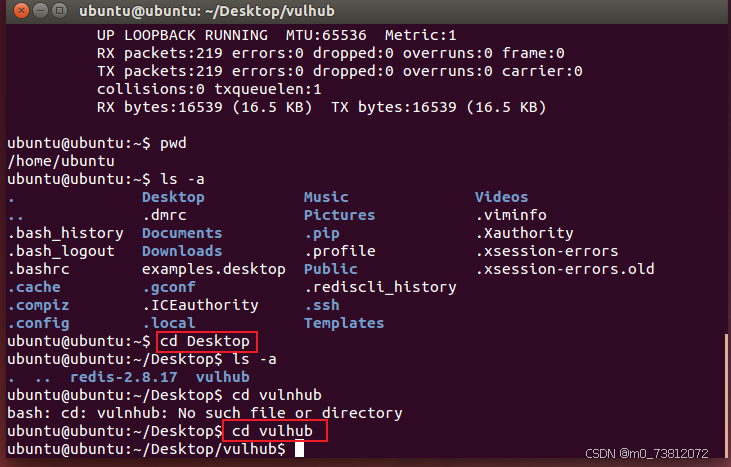Click the 'Desktop' directory in ls output
The height and width of the screenshot is (467, 731).
point(173,198)
